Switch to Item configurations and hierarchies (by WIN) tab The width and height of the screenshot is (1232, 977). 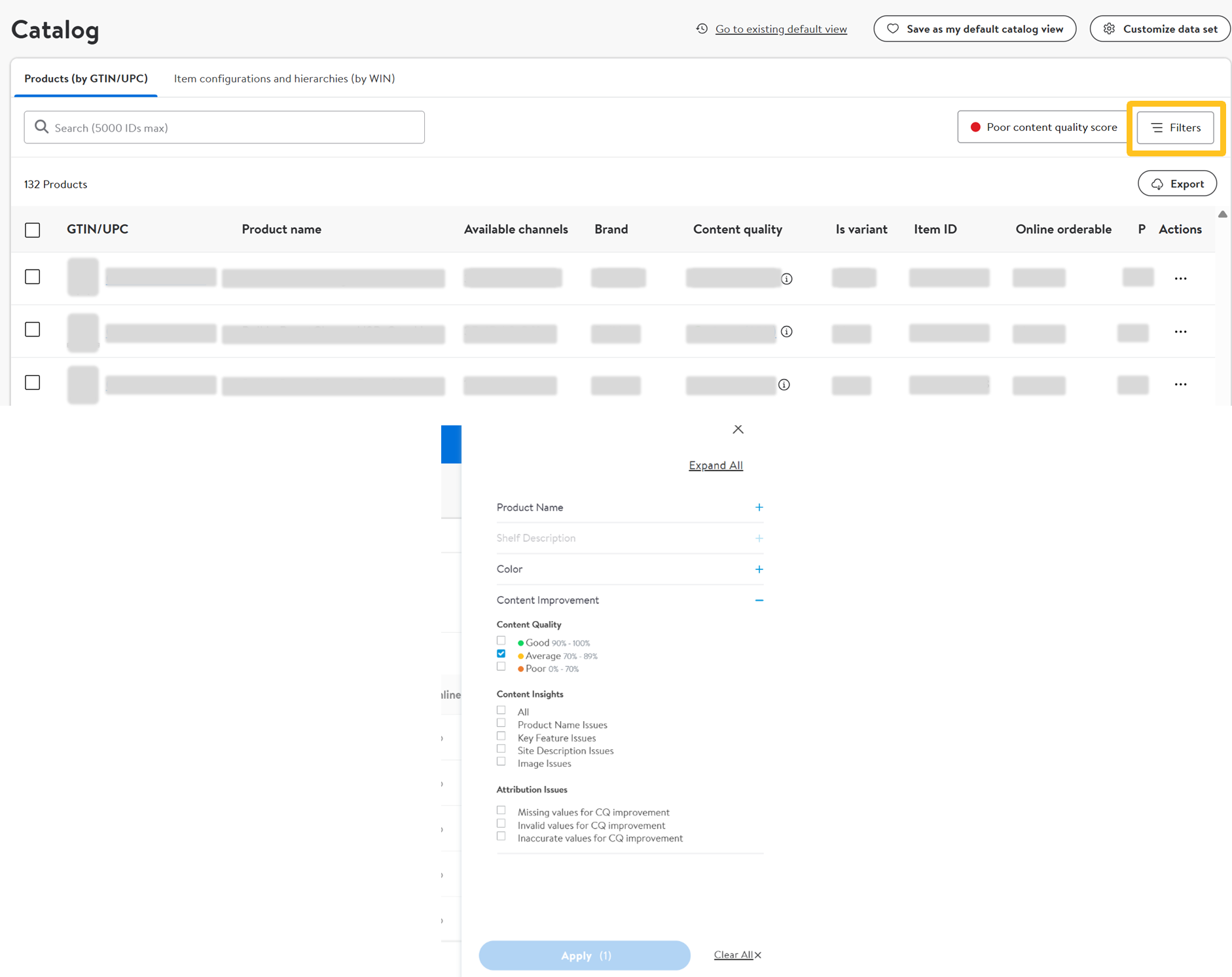284,79
